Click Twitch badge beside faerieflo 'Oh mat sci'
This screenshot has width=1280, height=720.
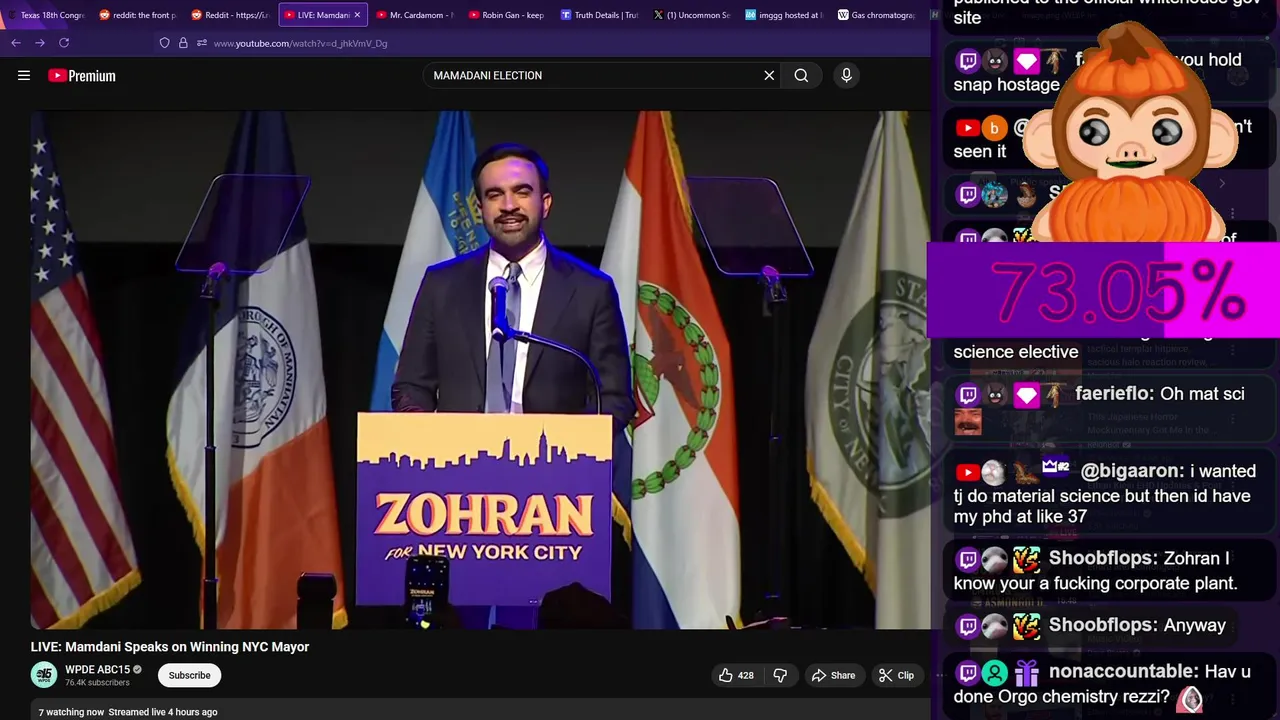(x=967, y=395)
